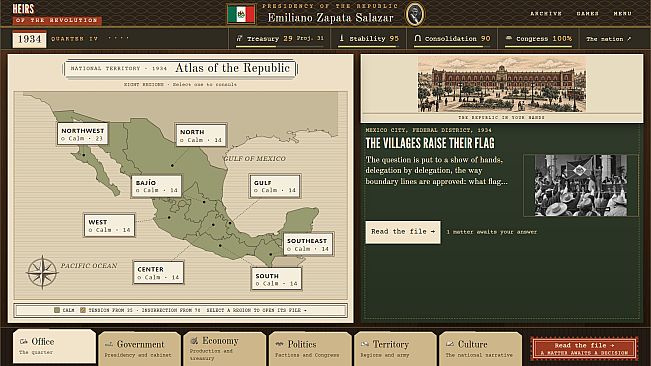
Task: Select the Gulf region label
Action: click(275, 186)
